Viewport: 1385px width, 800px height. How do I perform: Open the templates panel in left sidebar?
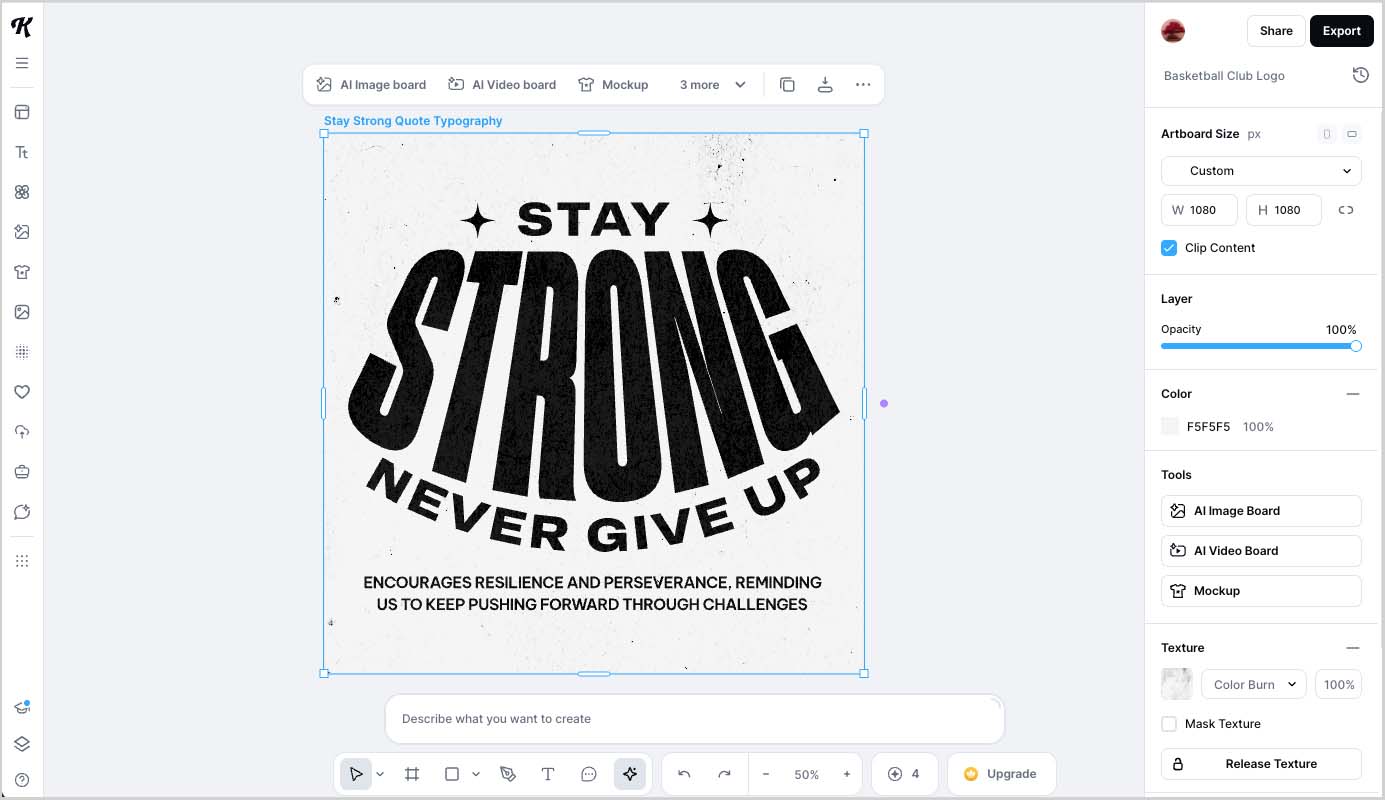22,112
